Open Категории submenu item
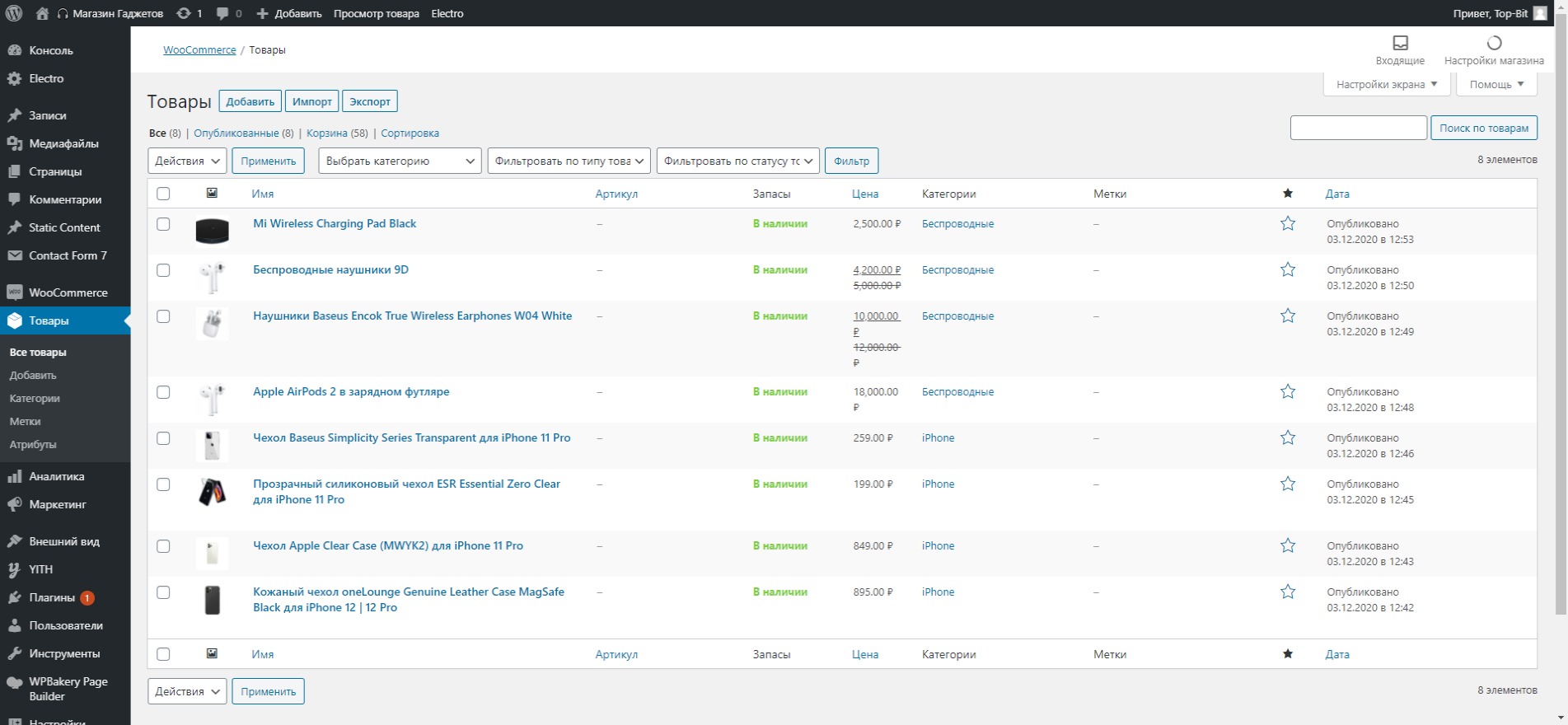This screenshot has height=725, width=1568. pyautogui.click(x=35, y=398)
